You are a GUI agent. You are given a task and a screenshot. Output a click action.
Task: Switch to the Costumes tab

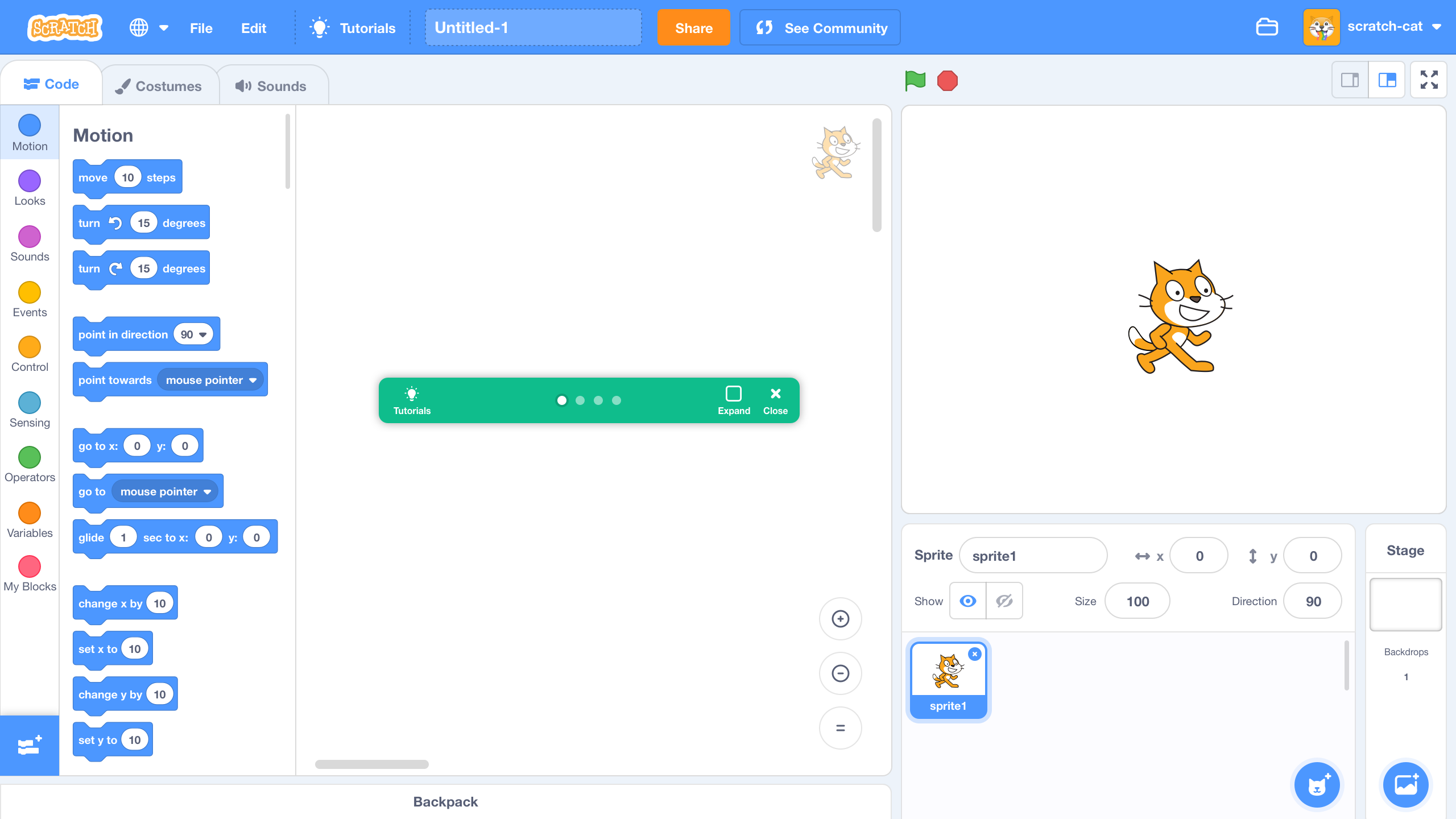160,84
